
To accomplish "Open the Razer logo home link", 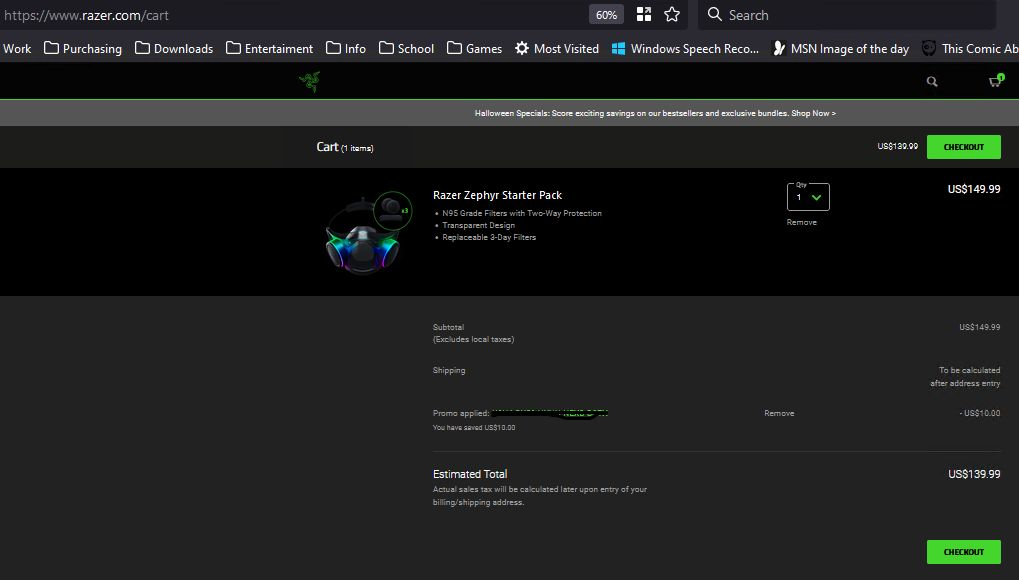I will pyautogui.click(x=309, y=81).
